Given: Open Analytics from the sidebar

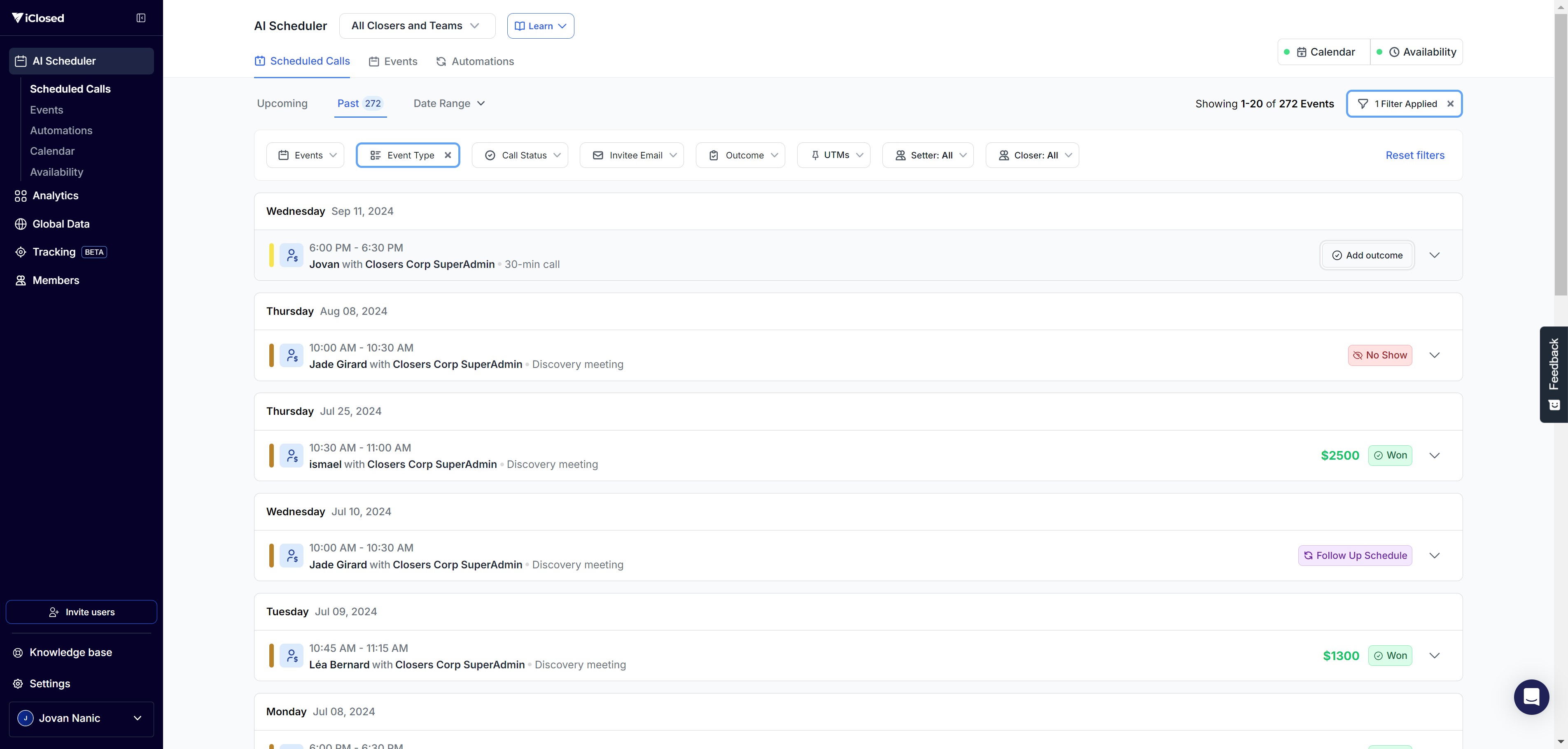Looking at the screenshot, I should [x=56, y=196].
